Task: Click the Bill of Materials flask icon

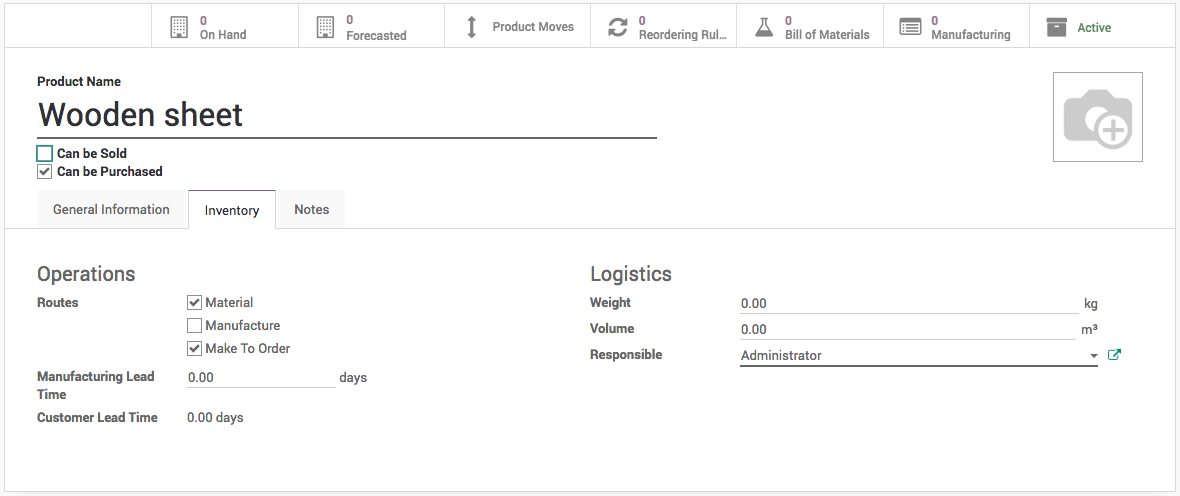Action: click(764, 27)
